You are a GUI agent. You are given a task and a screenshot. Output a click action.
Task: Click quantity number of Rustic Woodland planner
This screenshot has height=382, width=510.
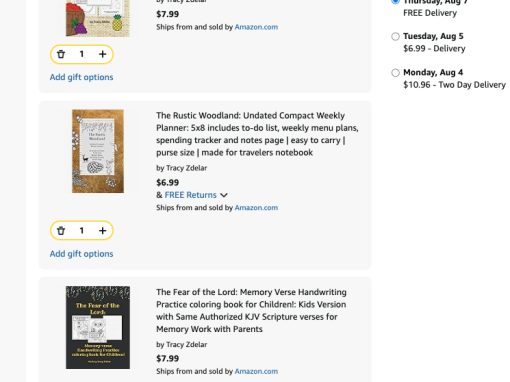82,231
